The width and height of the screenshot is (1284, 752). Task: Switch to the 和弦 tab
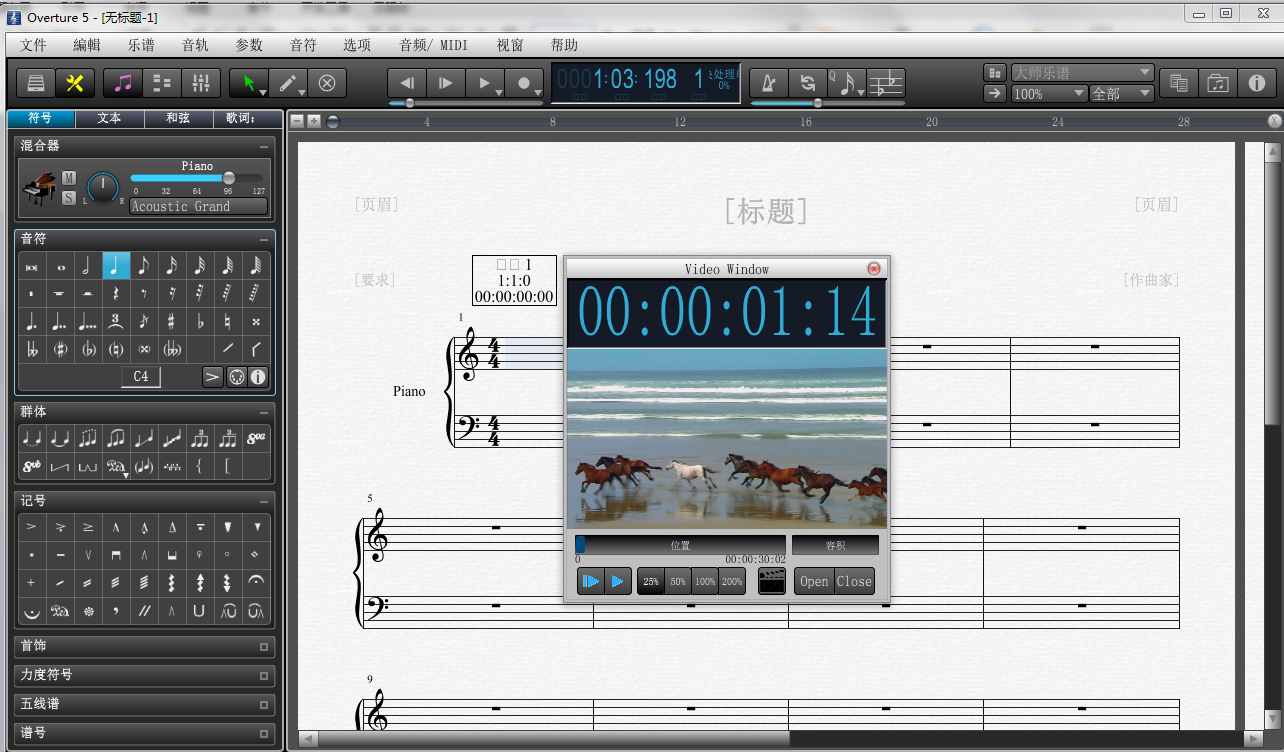pyautogui.click(x=178, y=118)
